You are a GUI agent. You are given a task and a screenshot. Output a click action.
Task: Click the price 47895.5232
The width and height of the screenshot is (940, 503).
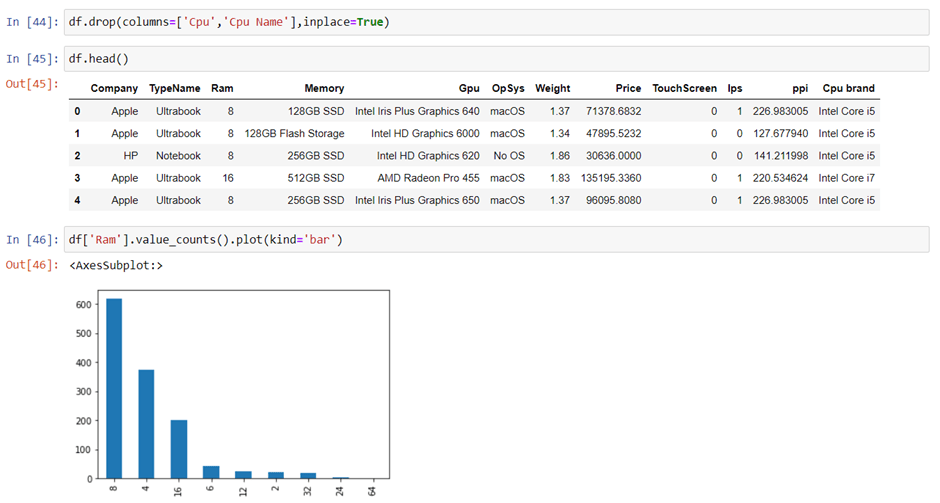613,133
